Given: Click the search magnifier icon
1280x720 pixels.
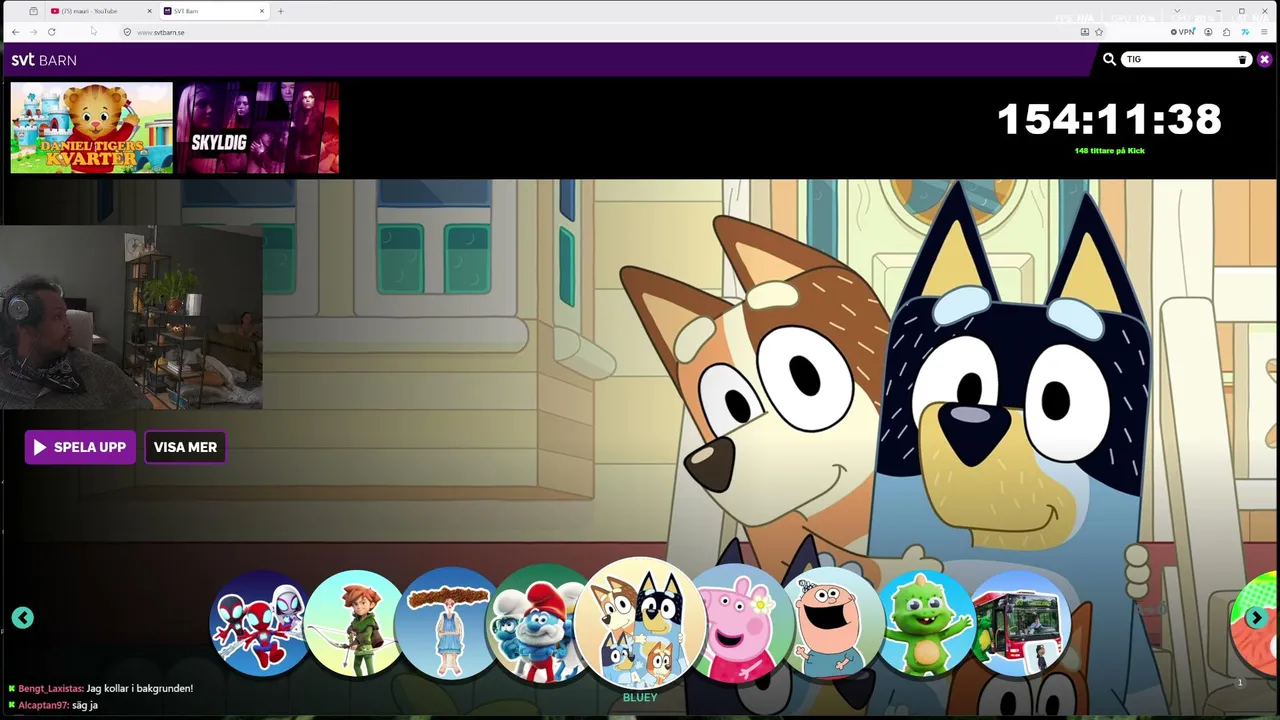Looking at the screenshot, I should point(1109,60).
